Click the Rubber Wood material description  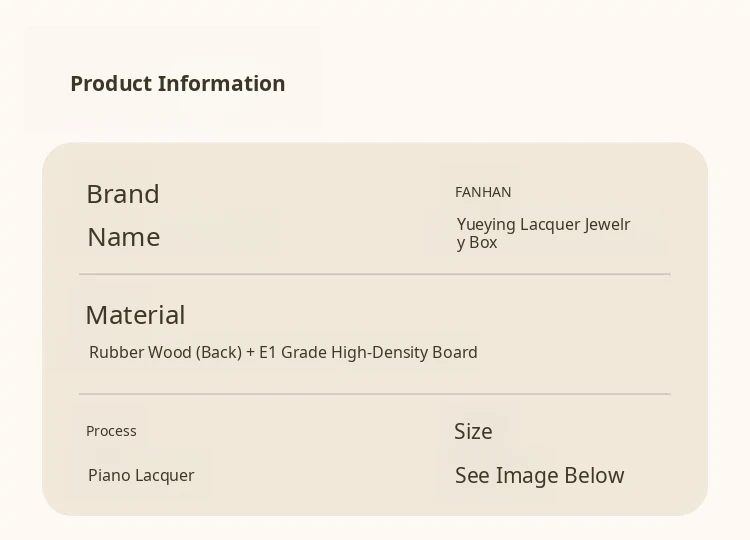tap(283, 352)
